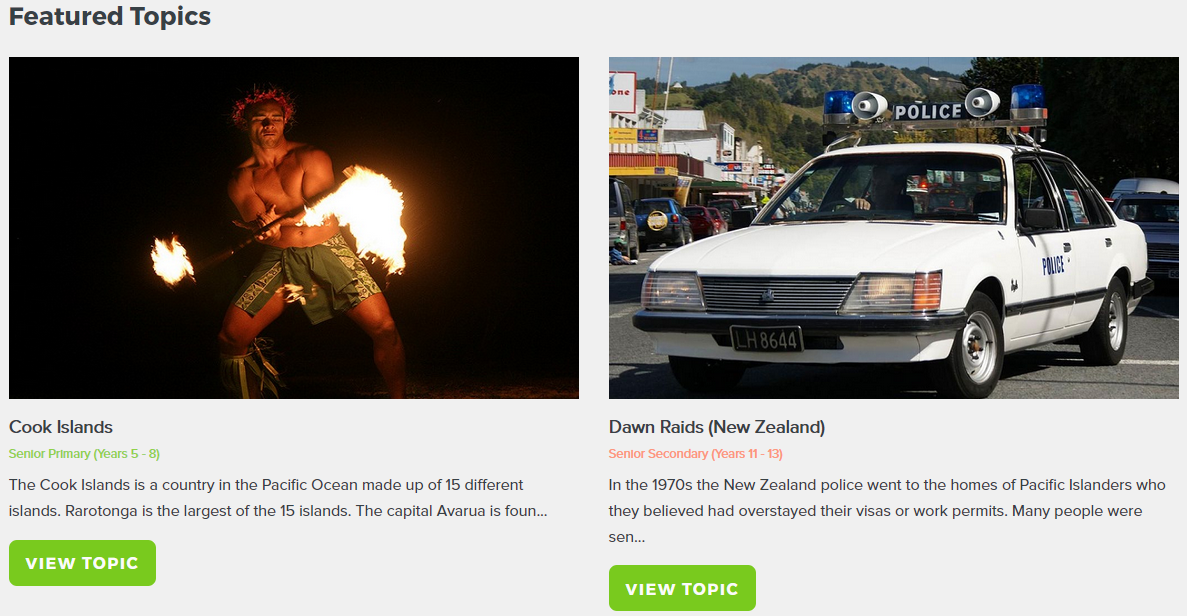This screenshot has width=1187, height=616.
Task: Click the LH8644 license plate
Action: [766, 340]
